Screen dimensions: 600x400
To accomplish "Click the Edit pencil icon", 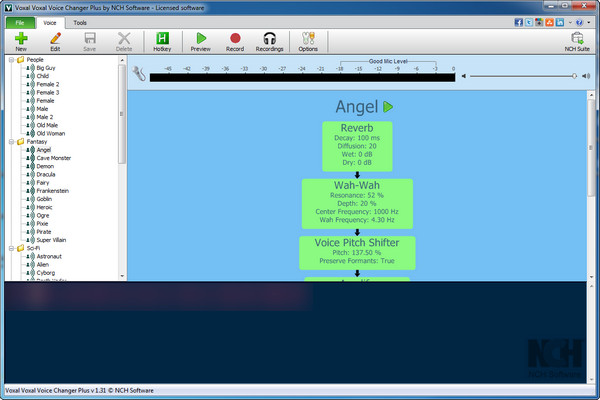I will point(55,38).
